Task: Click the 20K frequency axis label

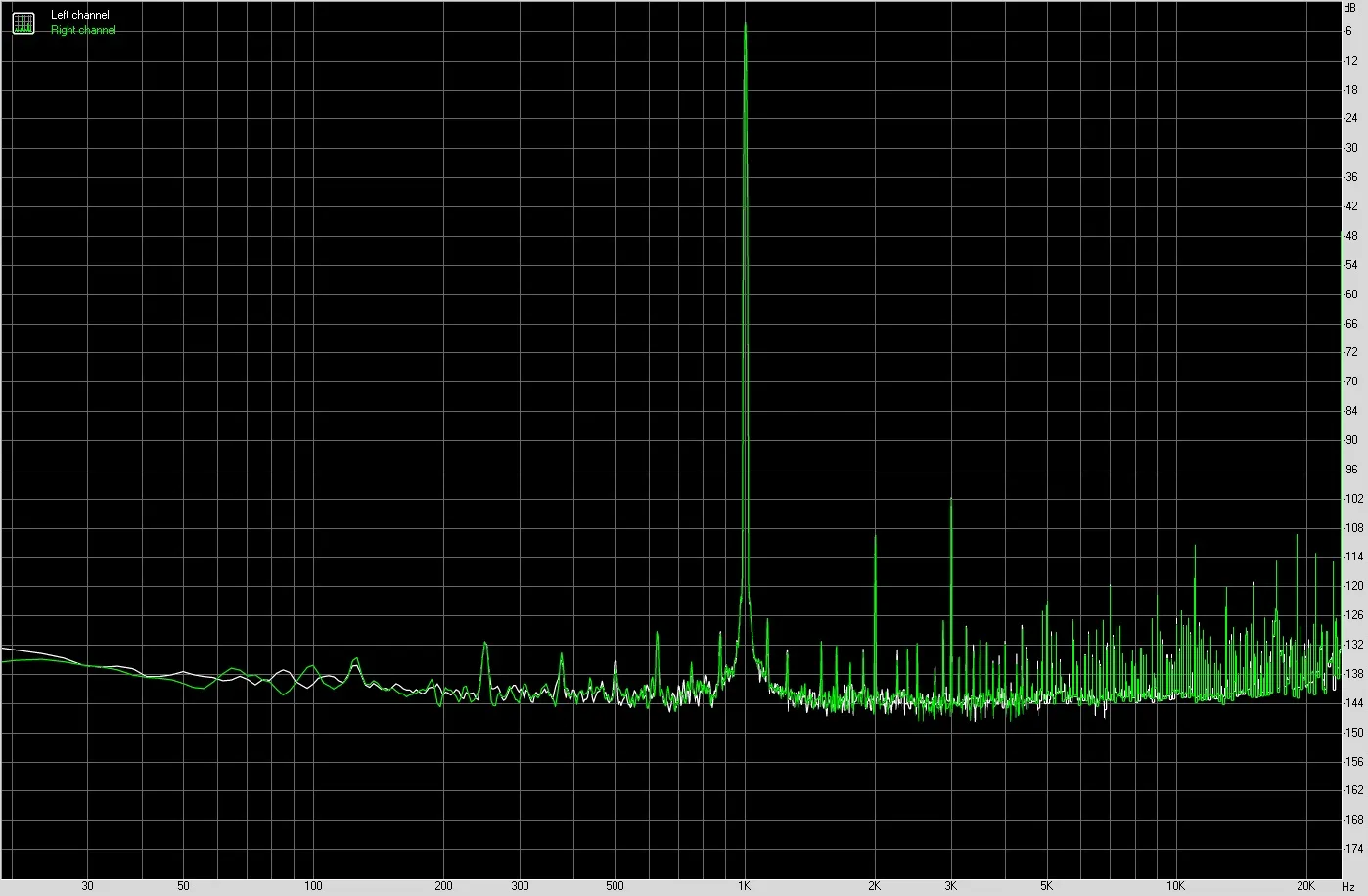Action: pyautogui.click(x=1306, y=886)
